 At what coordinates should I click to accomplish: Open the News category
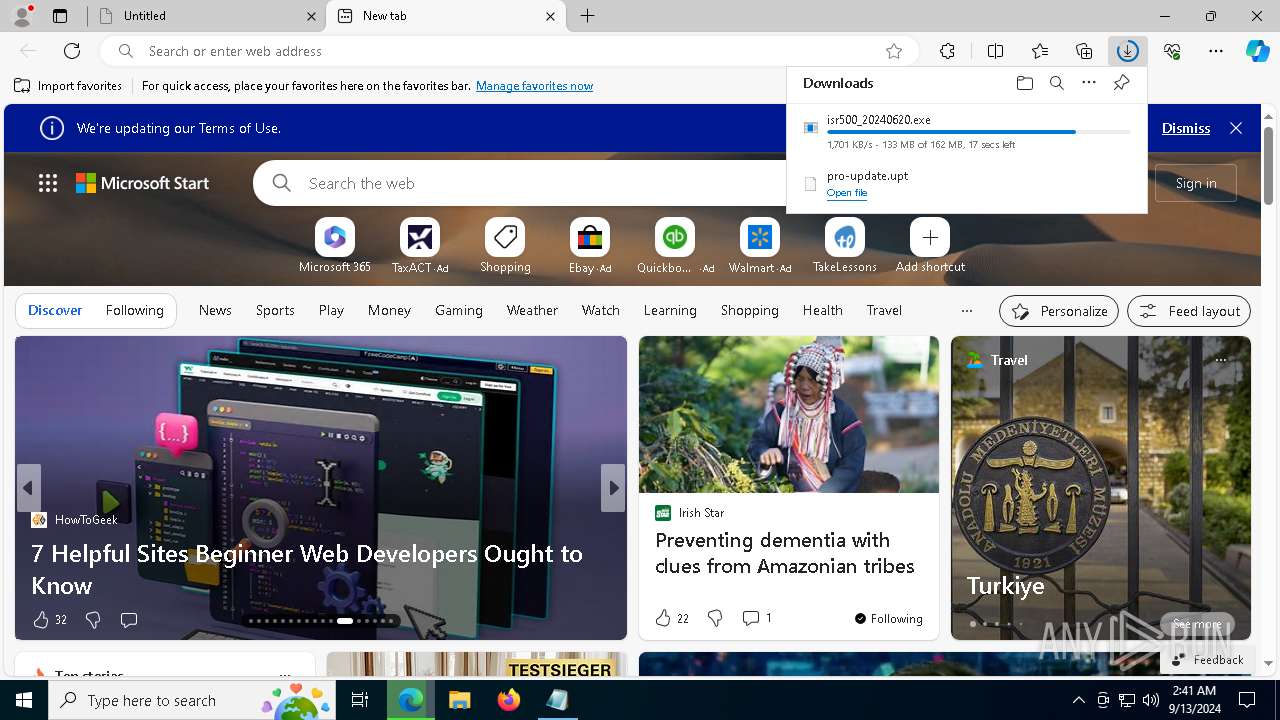pyautogui.click(x=215, y=311)
